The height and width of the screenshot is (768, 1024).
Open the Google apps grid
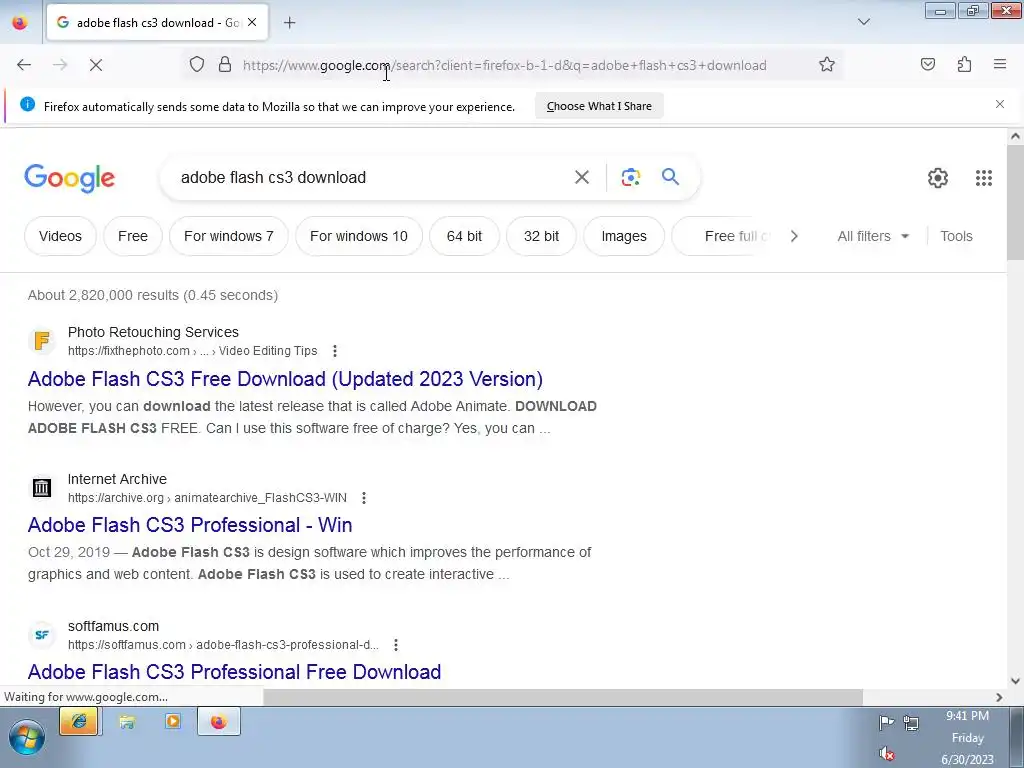pos(984,178)
